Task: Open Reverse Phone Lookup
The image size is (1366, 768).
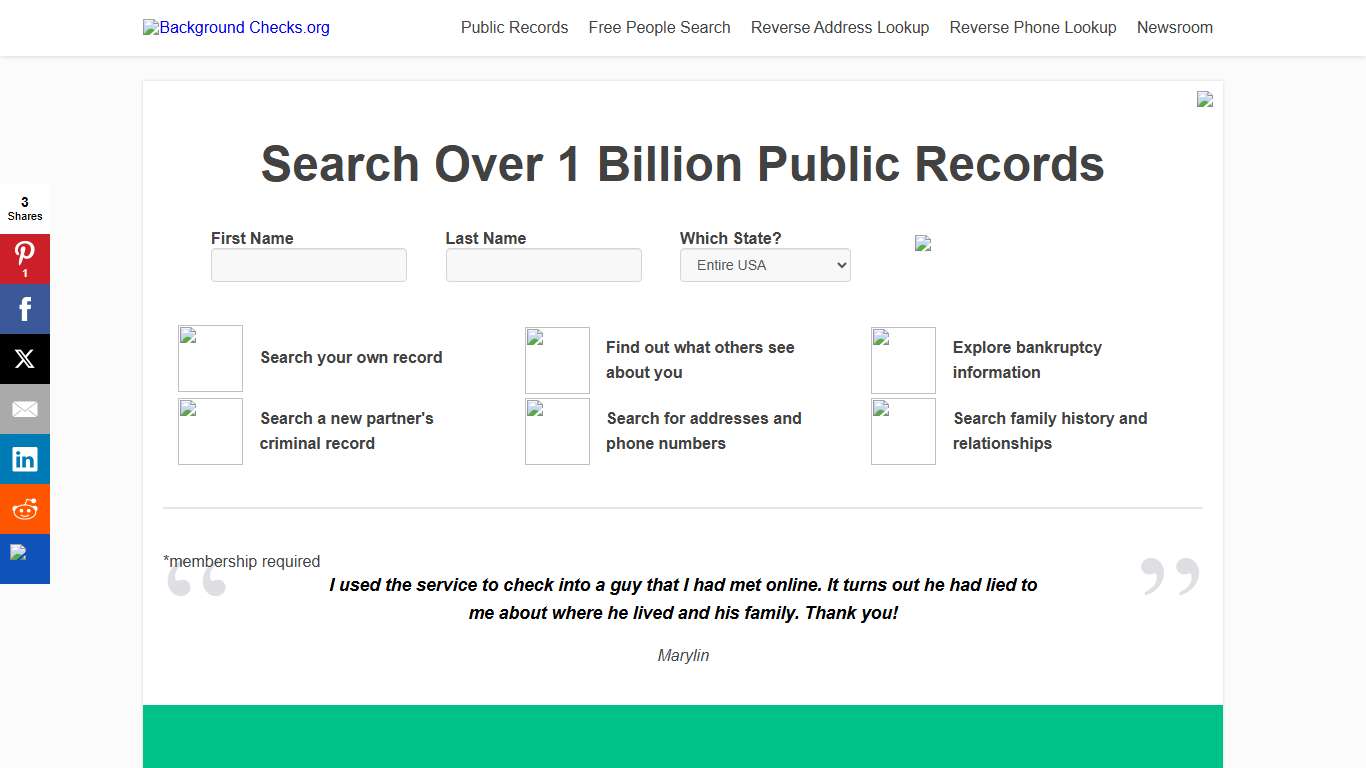Action: [1032, 27]
